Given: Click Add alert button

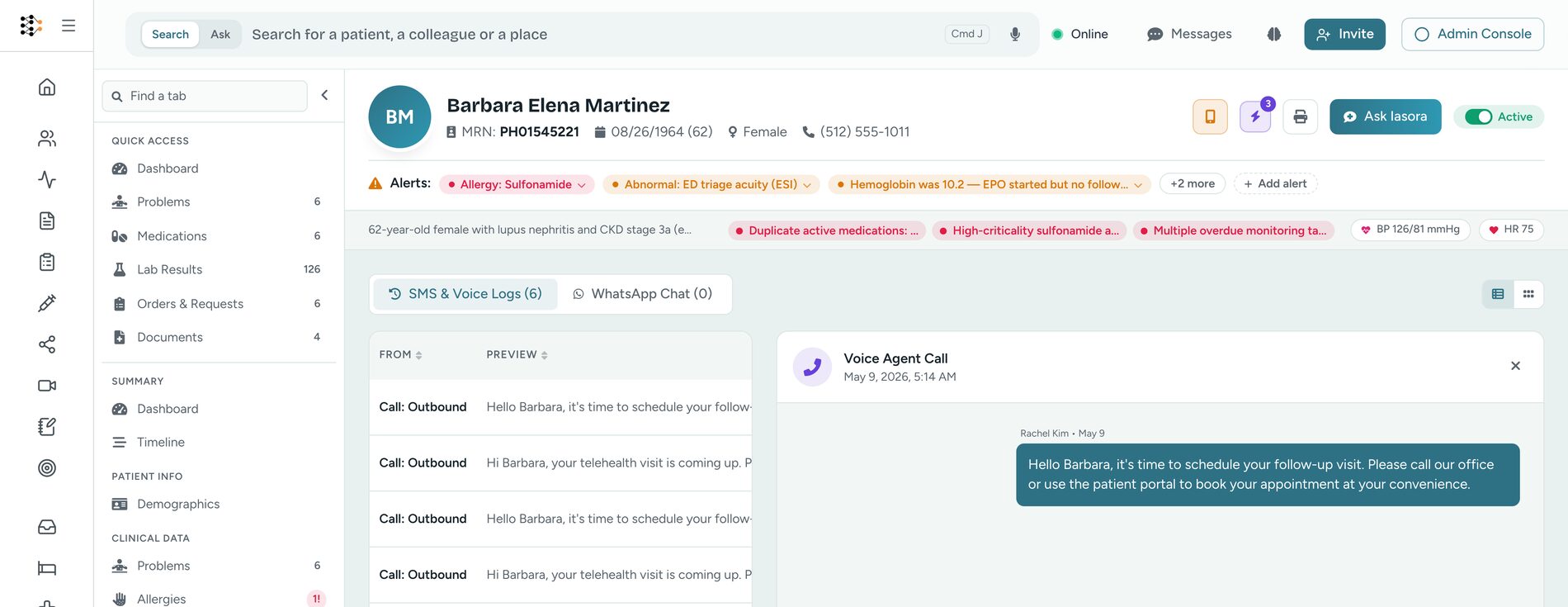Looking at the screenshot, I should pyautogui.click(x=1275, y=183).
